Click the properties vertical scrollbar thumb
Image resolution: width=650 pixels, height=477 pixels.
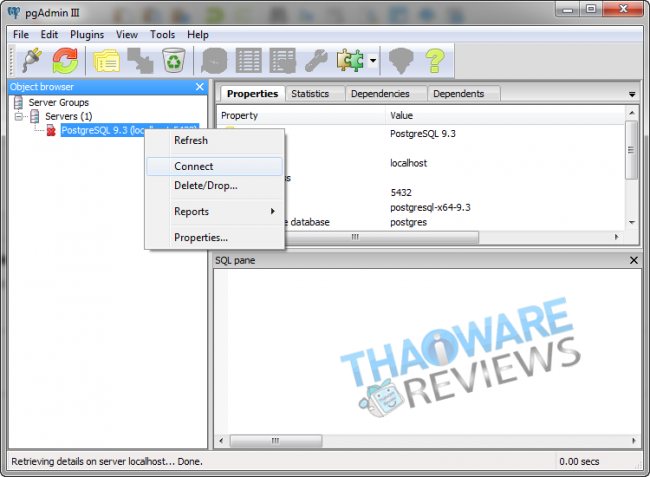[631, 150]
